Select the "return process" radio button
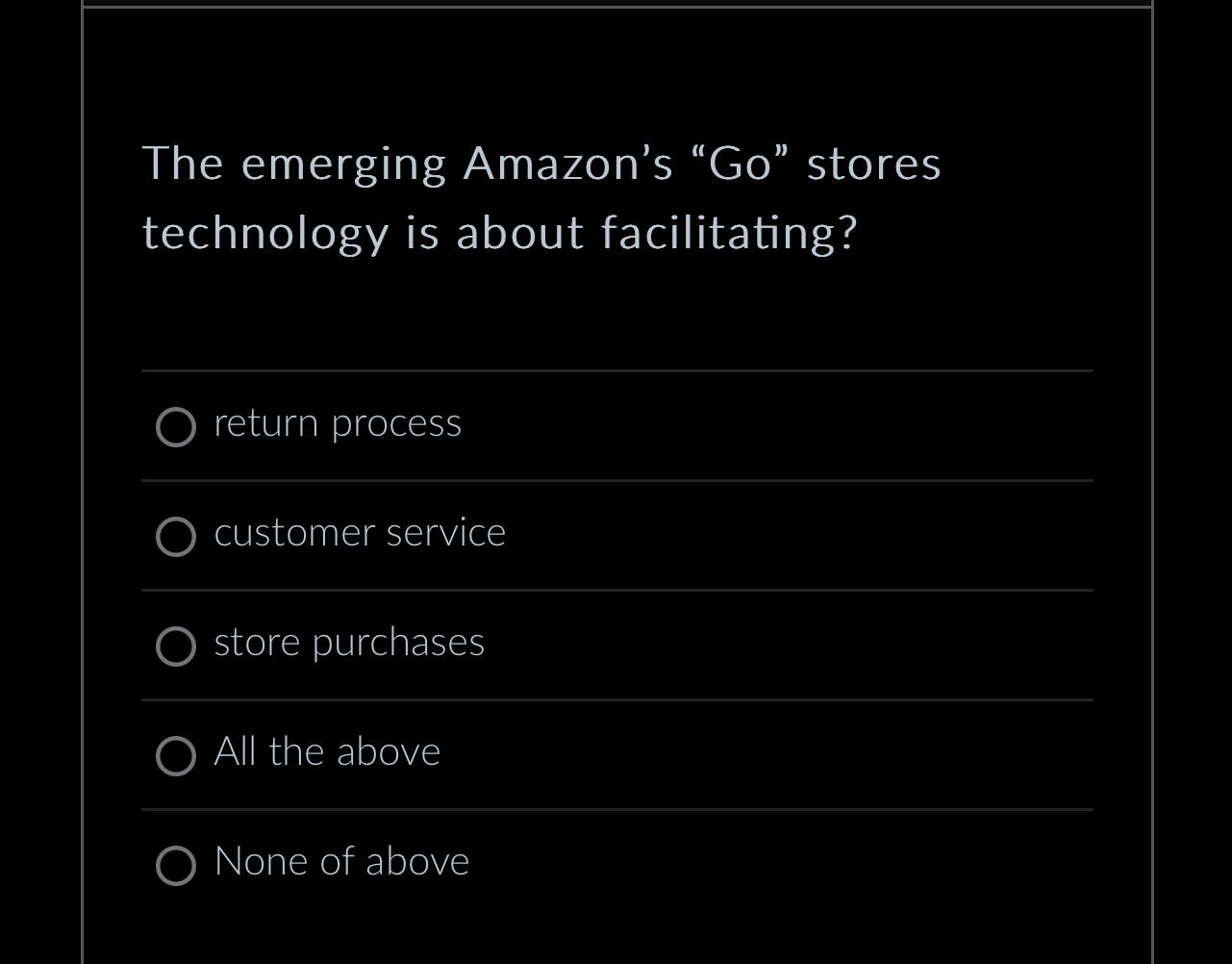Image resolution: width=1232 pixels, height=964 pixels. click(176, 427)
